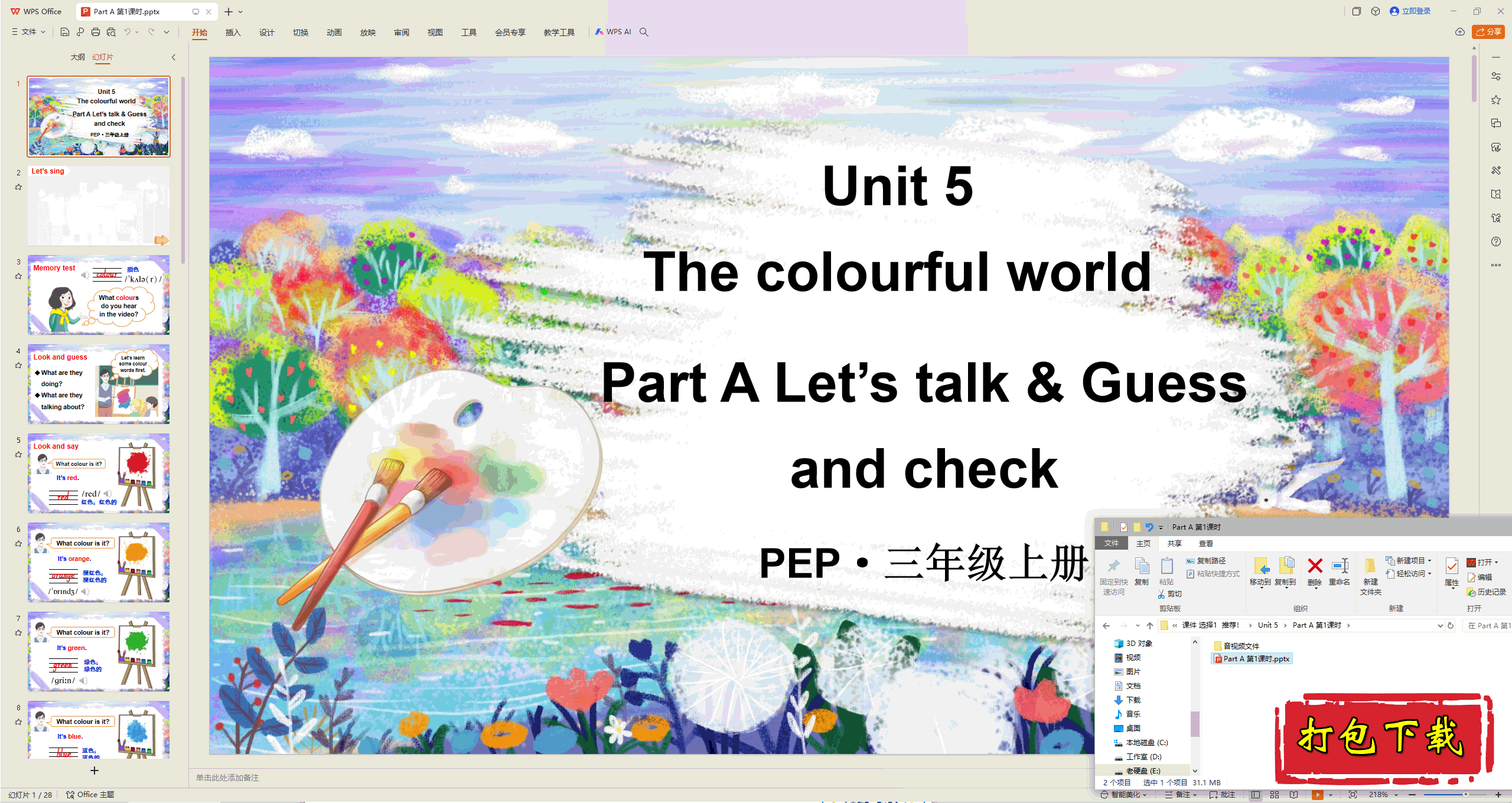
Task: Click the Rename (重命名) icon in Explorer
Action: (x=1340, y=571)
